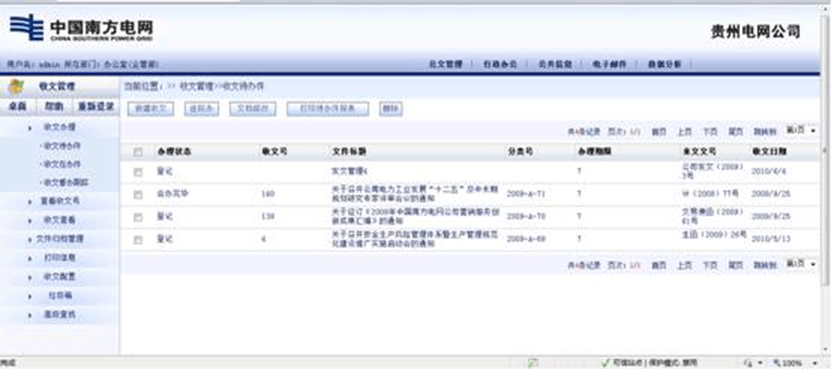Sort by the 收文日期 column header
The height and width of the screenshot is (369, 831).
(x=770, y=152)
